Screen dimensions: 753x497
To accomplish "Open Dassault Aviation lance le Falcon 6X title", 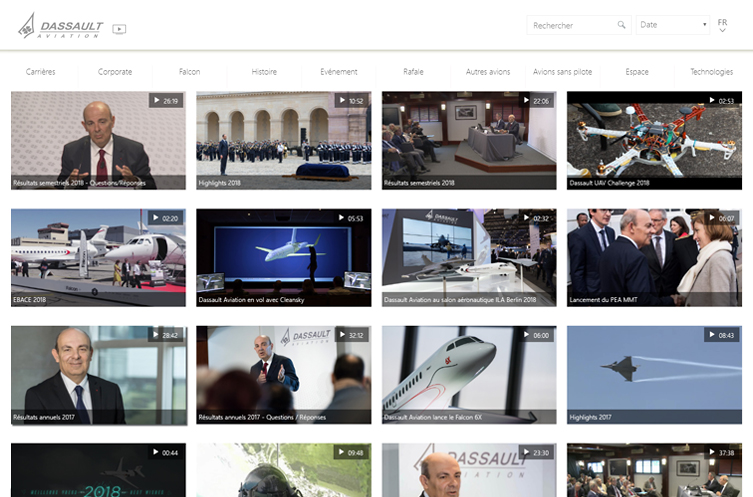I will click(433, 417).
